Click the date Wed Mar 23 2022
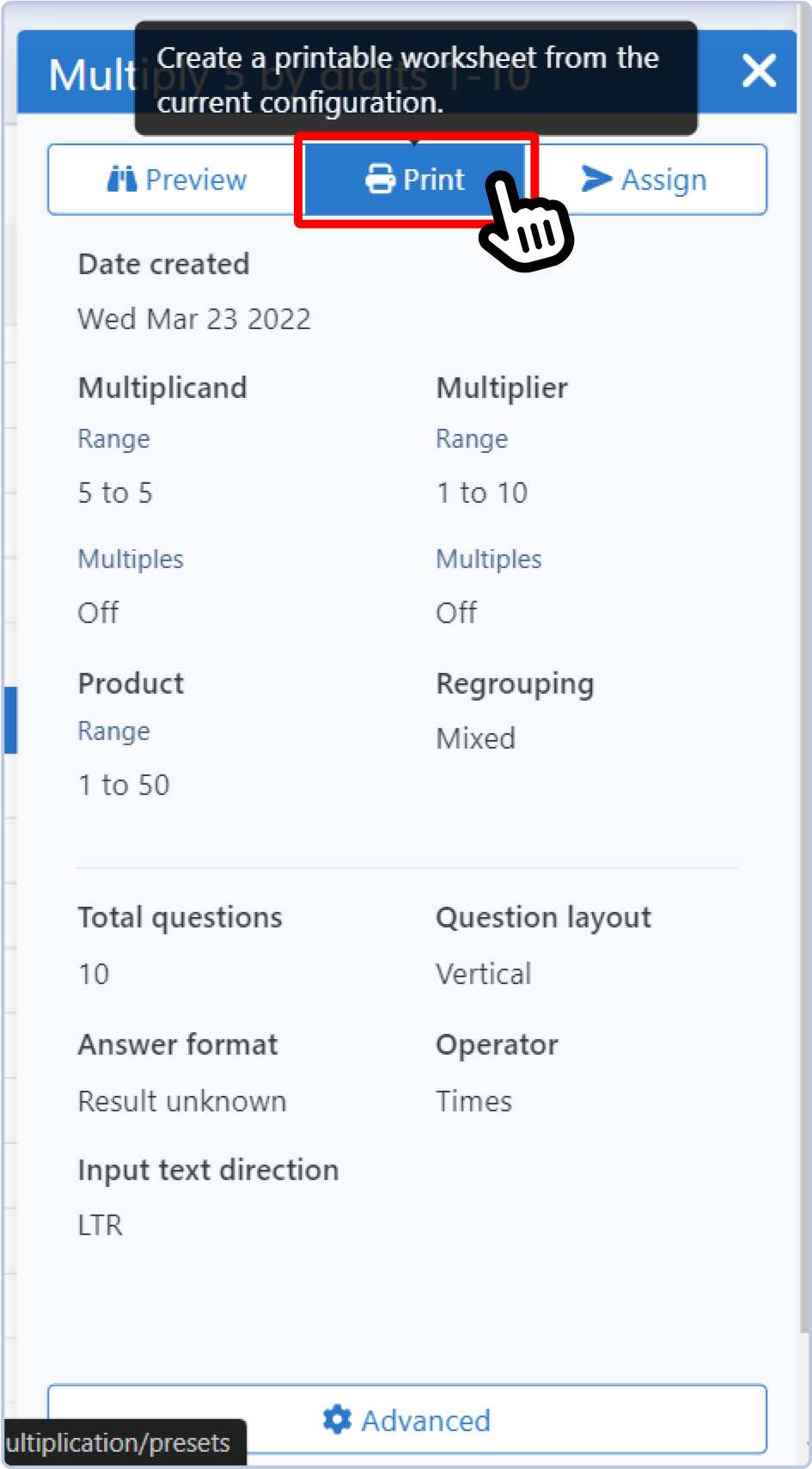 coord(194,320)
